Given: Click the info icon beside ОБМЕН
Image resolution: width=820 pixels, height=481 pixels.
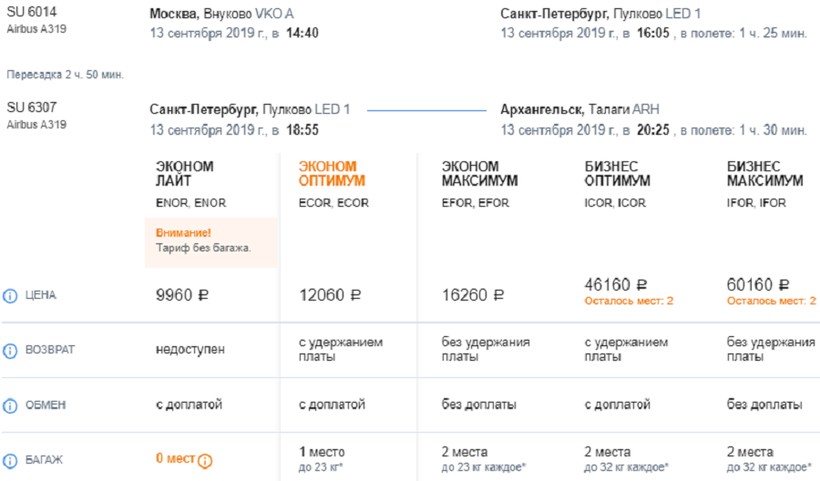Looking at the screenshot, I should pos(11,405).
